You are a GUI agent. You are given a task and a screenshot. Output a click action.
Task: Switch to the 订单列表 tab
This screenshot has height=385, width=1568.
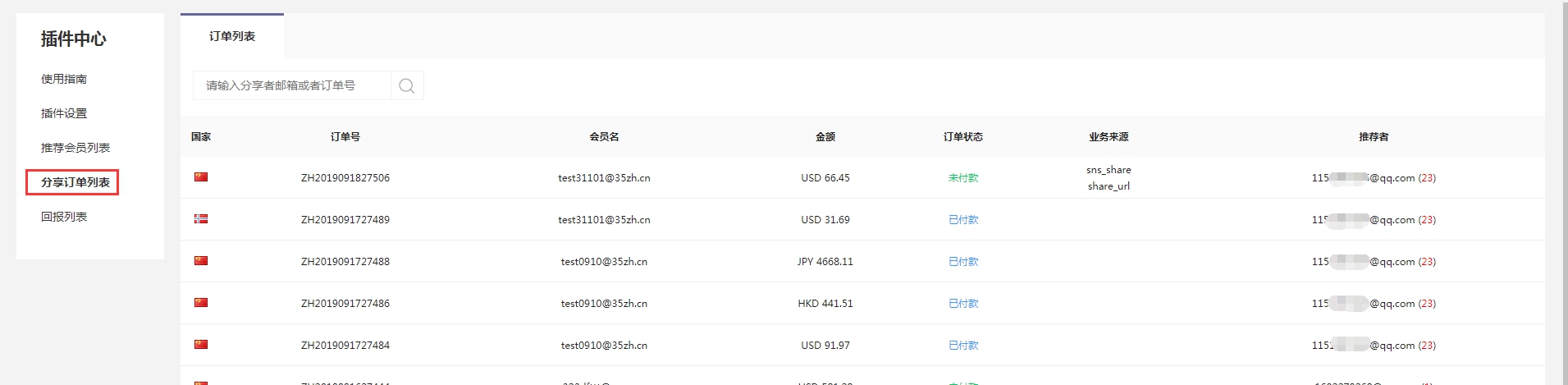(232, 36)
